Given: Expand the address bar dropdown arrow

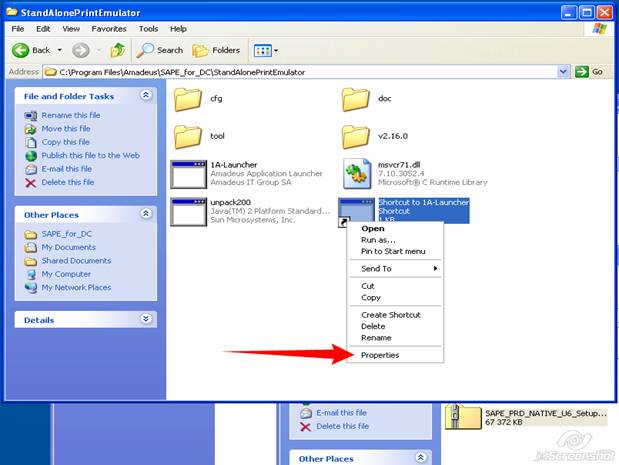Looking at the screenshot, I should tap(563, 72).
